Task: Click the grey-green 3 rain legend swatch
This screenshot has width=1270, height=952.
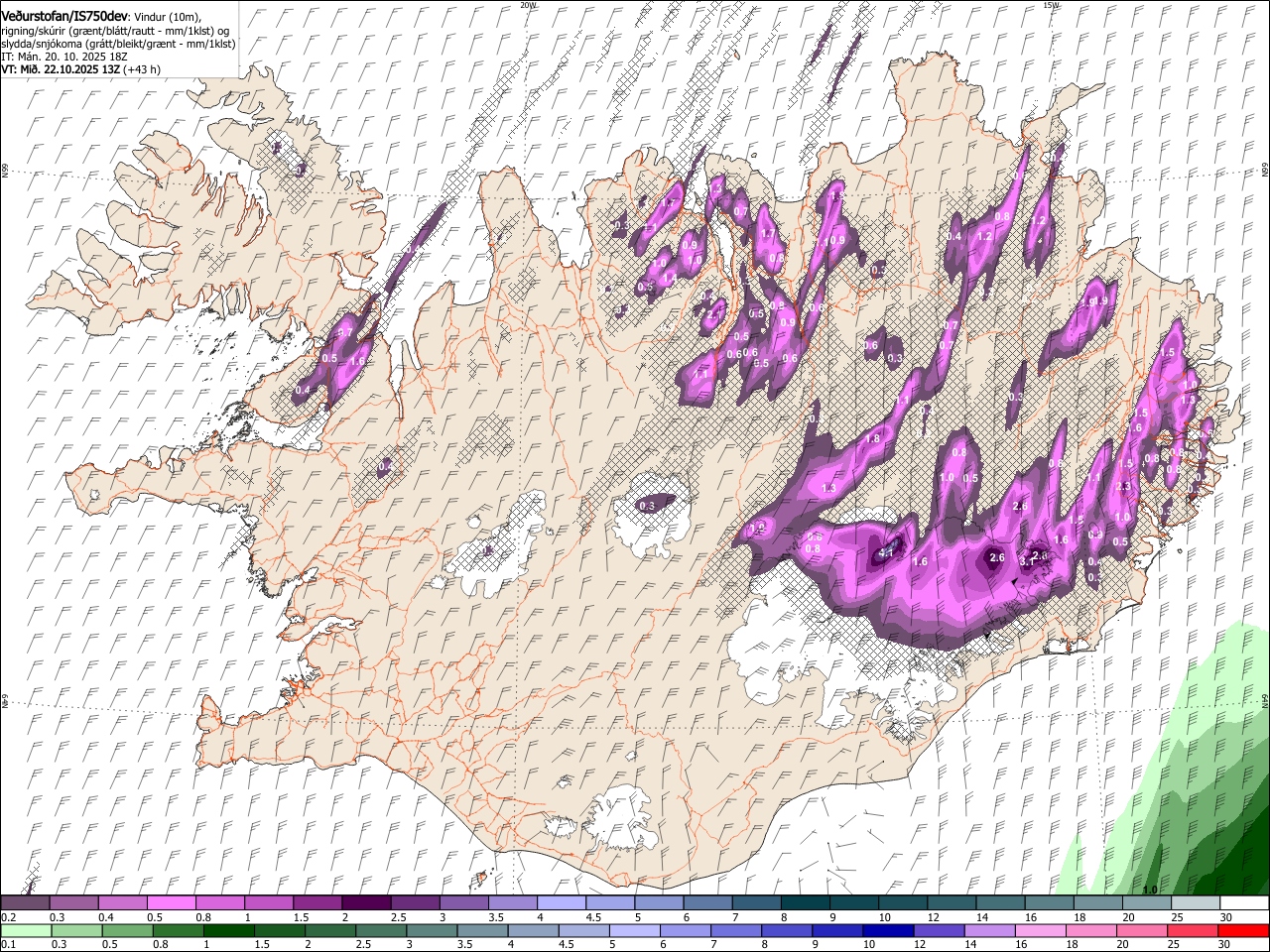Action: pos(432,930)
